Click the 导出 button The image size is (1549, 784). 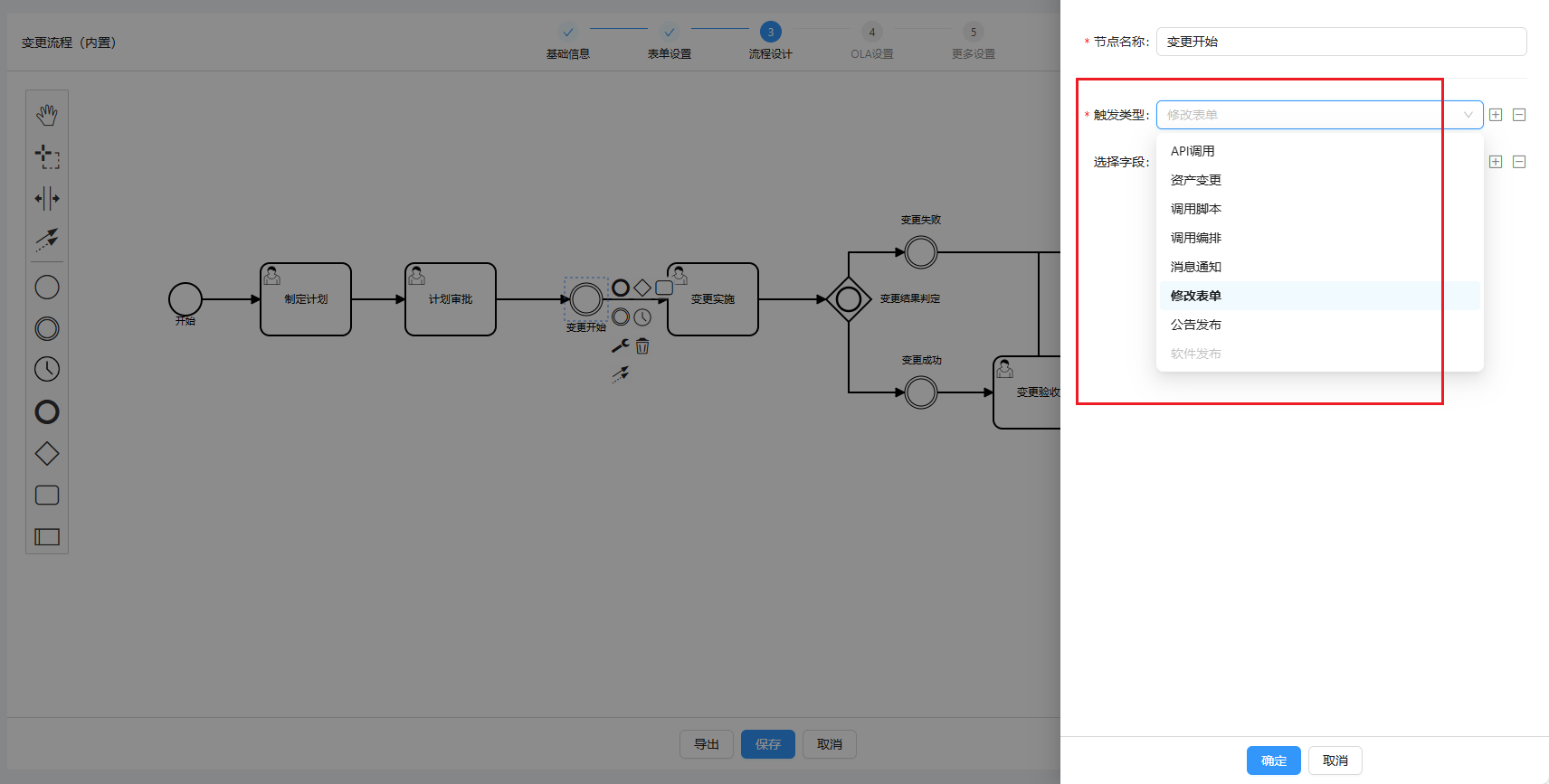tap(707, 744)
